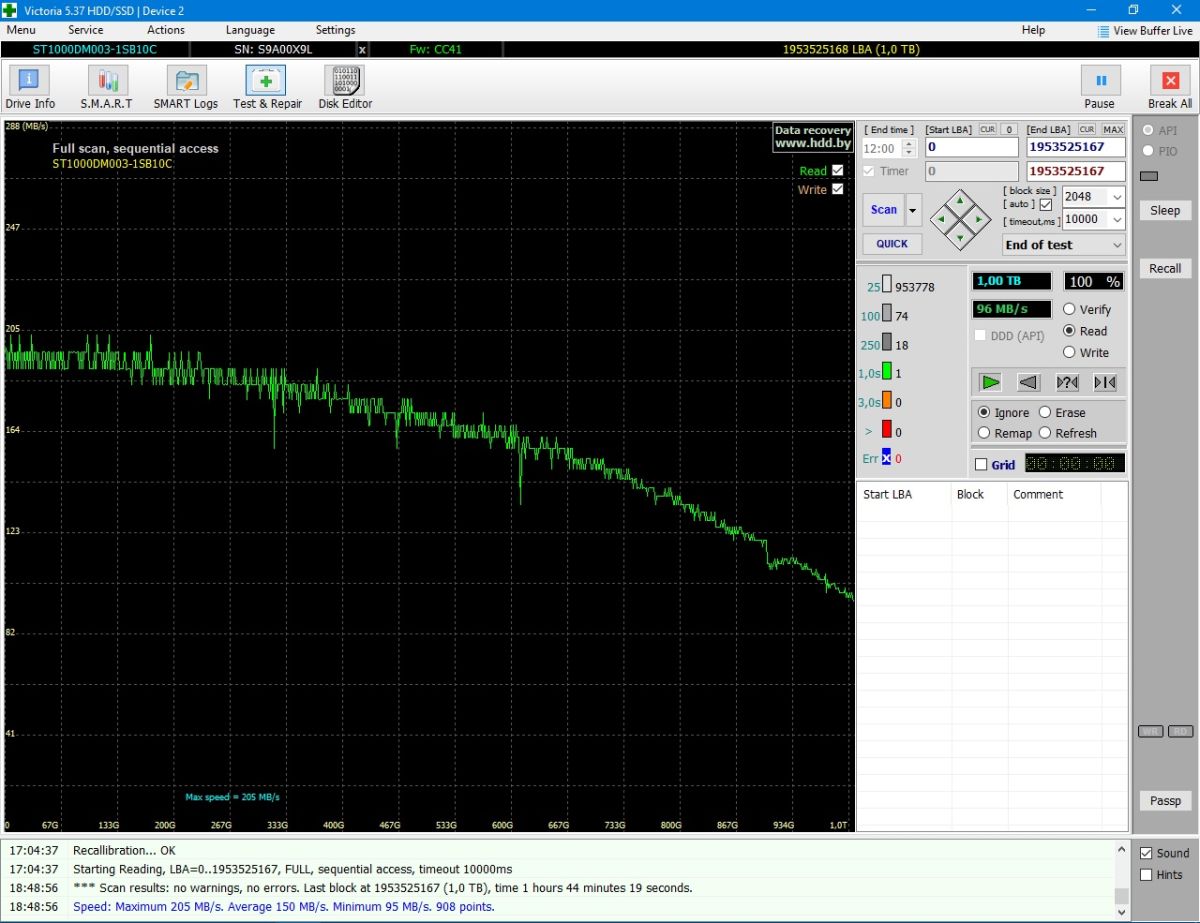Open the Service menu
The width and height of the screenshot is (1200, 923).
coord(86,30)
